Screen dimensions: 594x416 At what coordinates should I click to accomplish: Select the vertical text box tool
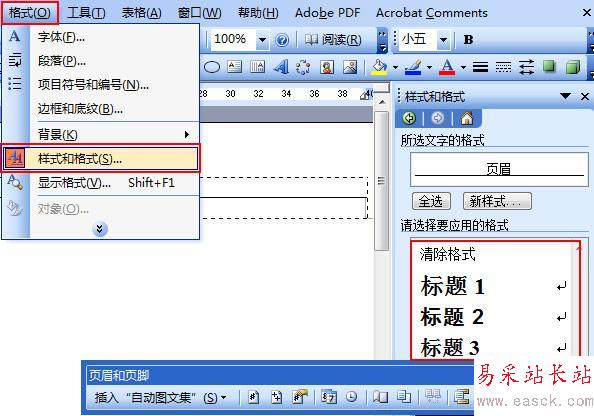click(257, 67)
